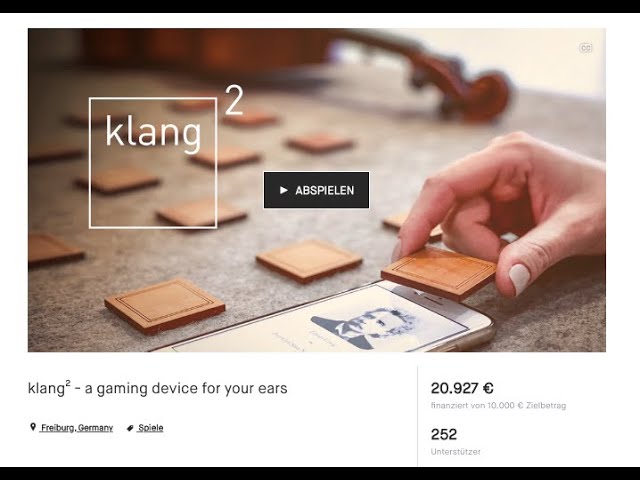
Task: Click the ABSPIELEN play button
Action: (x=316, y=190)
